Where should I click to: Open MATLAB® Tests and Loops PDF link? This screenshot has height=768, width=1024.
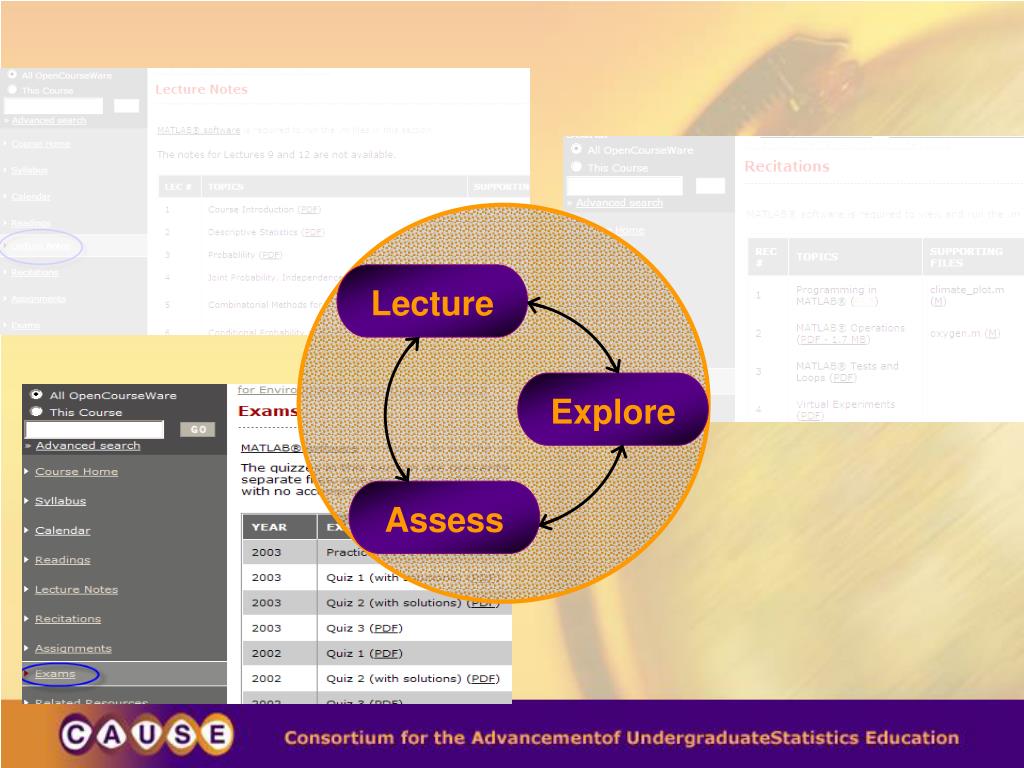(x=842, y=378)
